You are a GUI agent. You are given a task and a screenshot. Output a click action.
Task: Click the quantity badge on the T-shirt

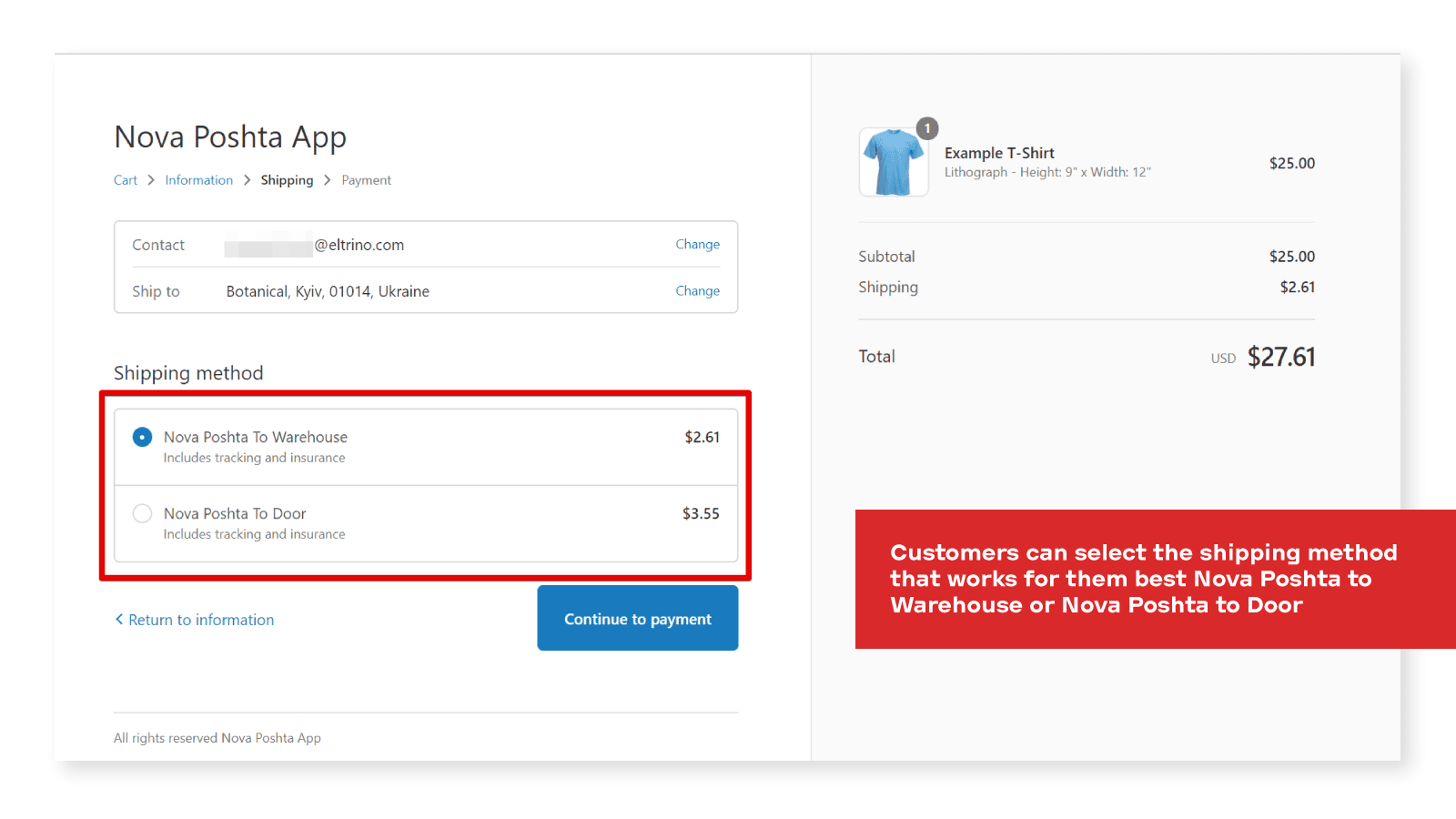[927, 128]
